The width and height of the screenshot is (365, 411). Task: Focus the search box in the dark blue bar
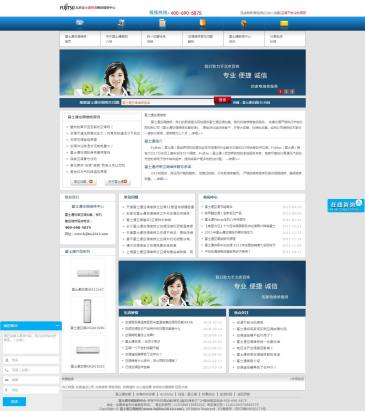coord(167,102)
